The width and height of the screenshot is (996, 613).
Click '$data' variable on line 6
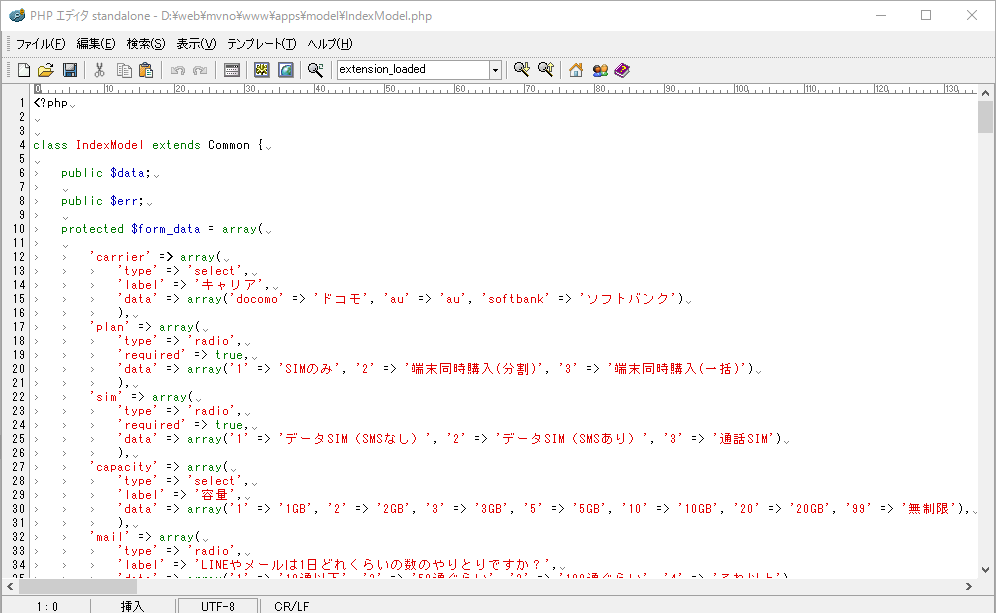coord(128,173)
